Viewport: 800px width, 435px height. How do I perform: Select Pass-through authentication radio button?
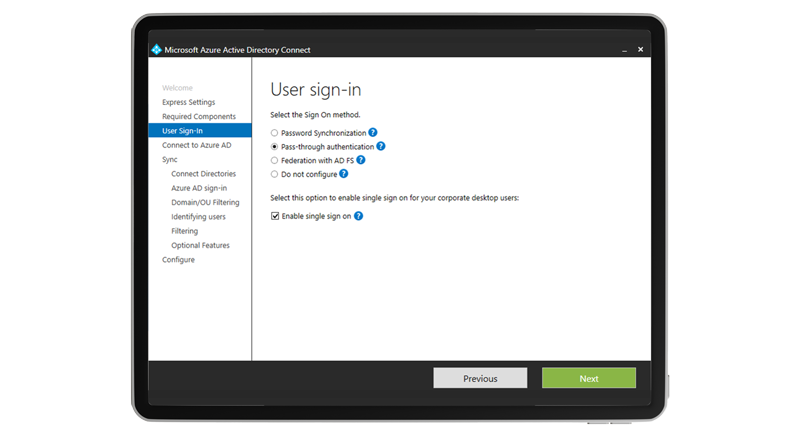[274, 147]
